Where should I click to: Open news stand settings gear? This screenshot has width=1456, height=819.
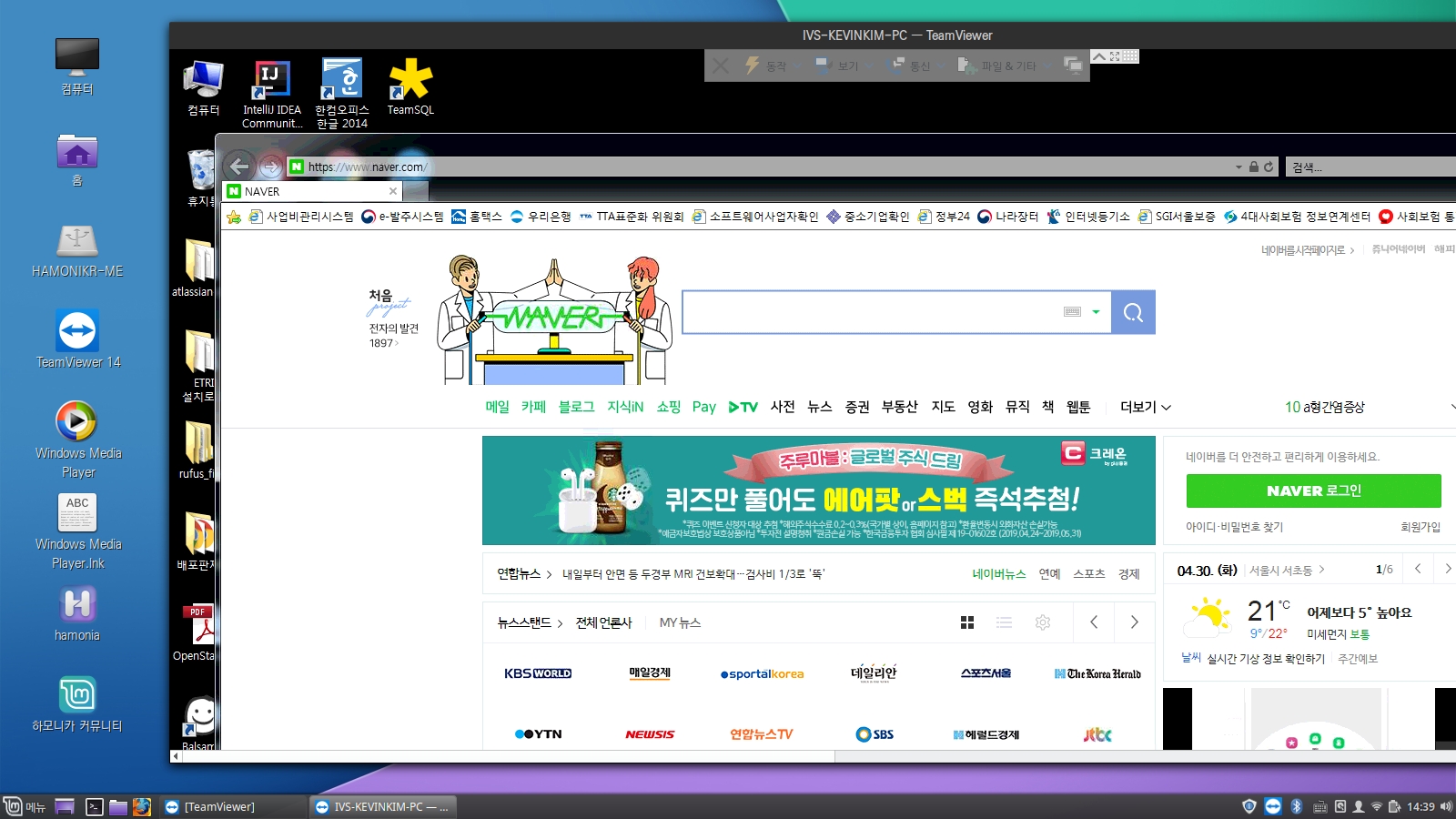[x=1043, y=622]
